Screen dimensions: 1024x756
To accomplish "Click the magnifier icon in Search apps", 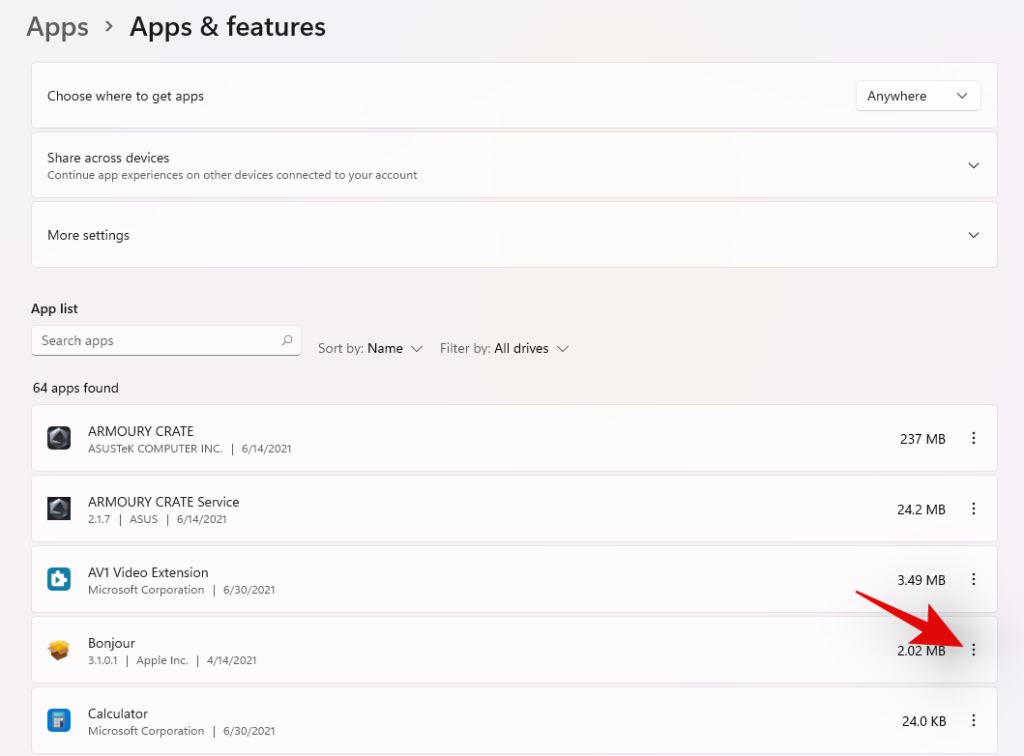I will 287,340.
